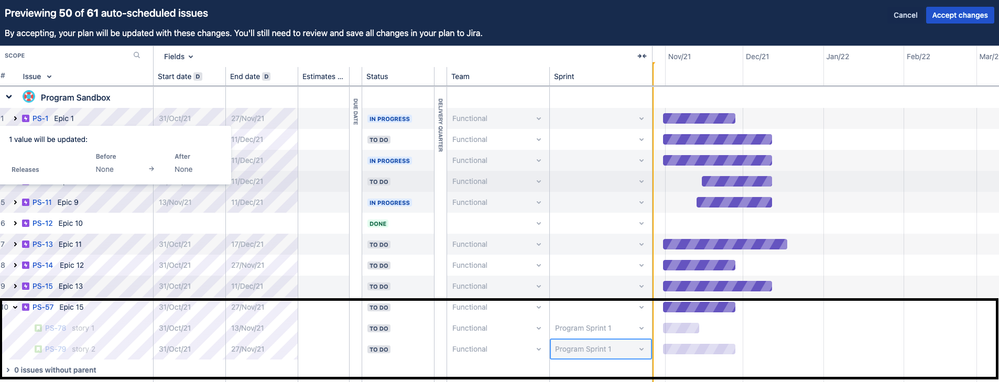Expand the PS-14 Epic 12 row
The width and height of the screenshot is (999, 382).
15,265
